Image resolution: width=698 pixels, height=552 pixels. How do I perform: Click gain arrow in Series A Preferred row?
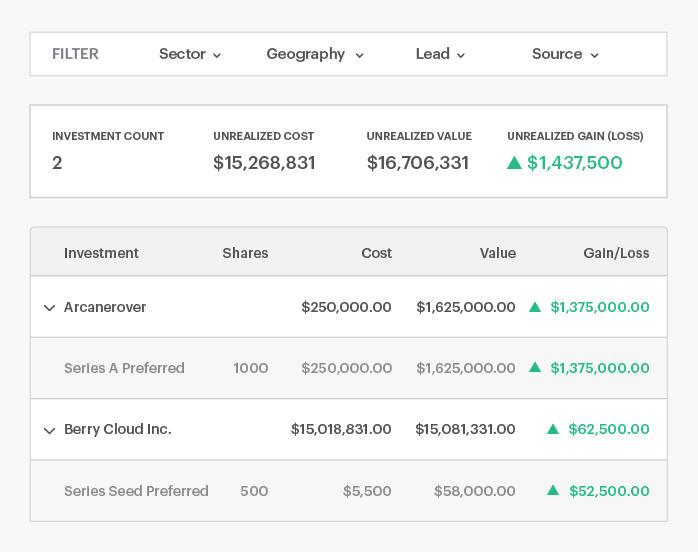tap(535, 368)
